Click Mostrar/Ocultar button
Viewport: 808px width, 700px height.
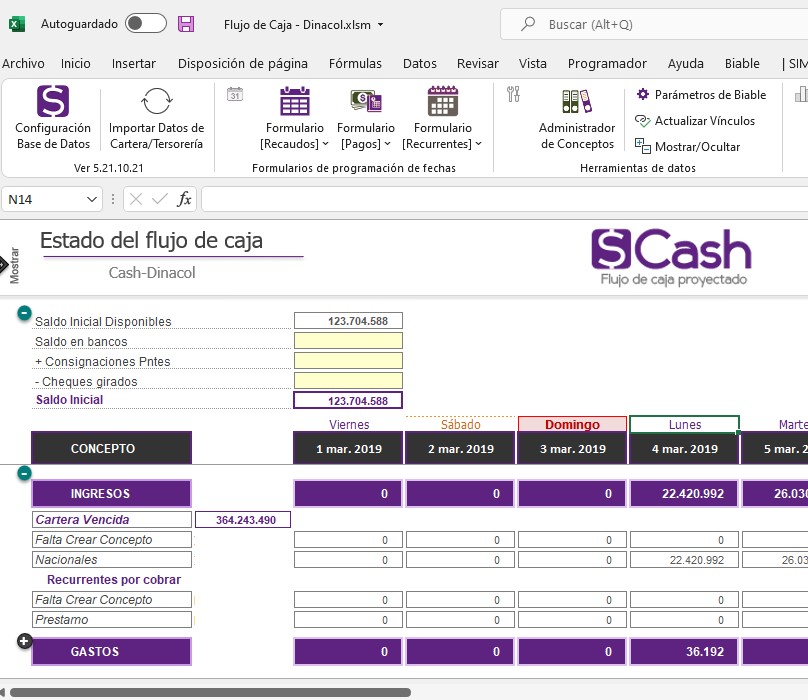click(x=687, y=147)
